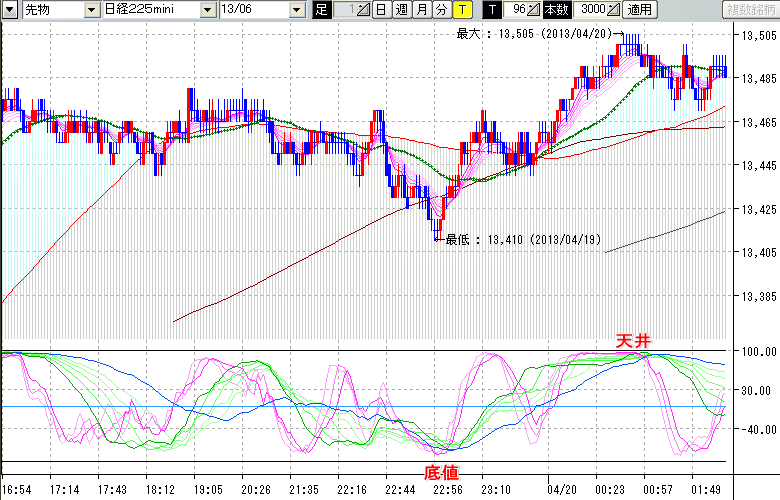Expand the 13/06 contract month dropdown
The image size is (780, 500).
point(297,10)
